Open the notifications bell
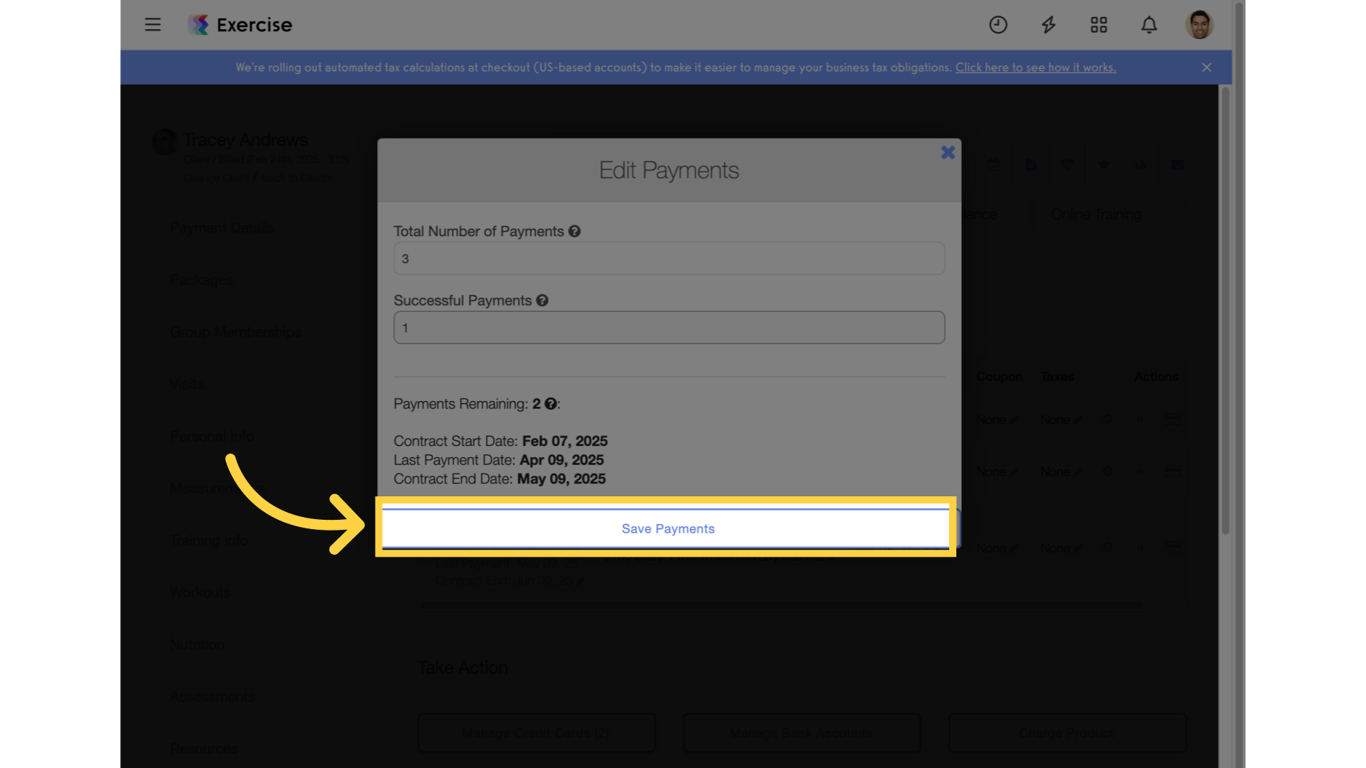Image resolution: width=1366 pixels, height=768 pixels. click(1148, 25)
